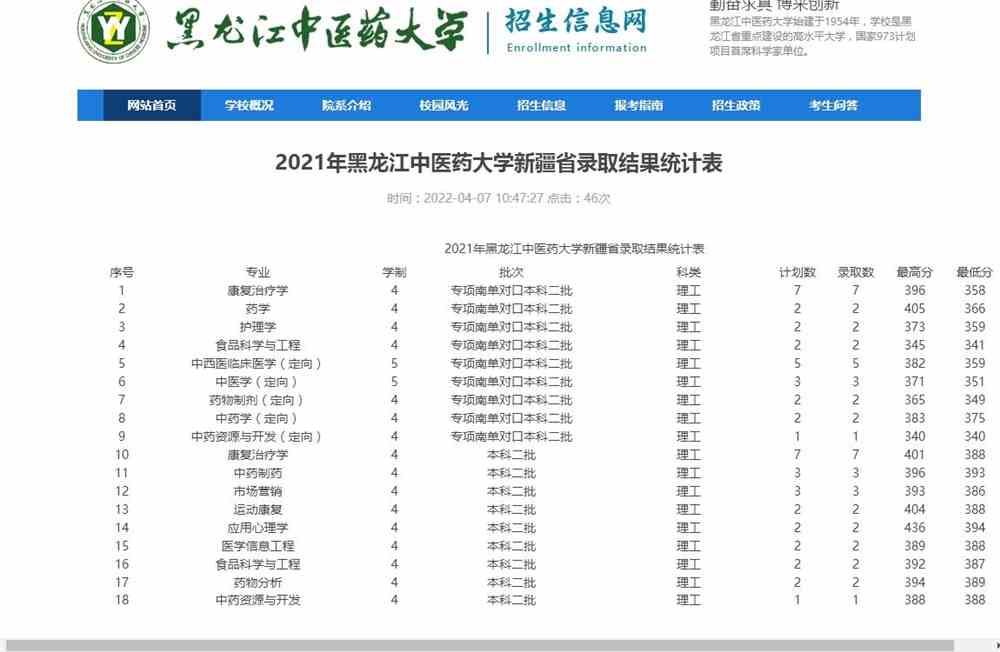Select the timestamp 2022-04-07 10:47:27
The width and height of the screenshot is (1000, 652).
[x=483, y=198]
